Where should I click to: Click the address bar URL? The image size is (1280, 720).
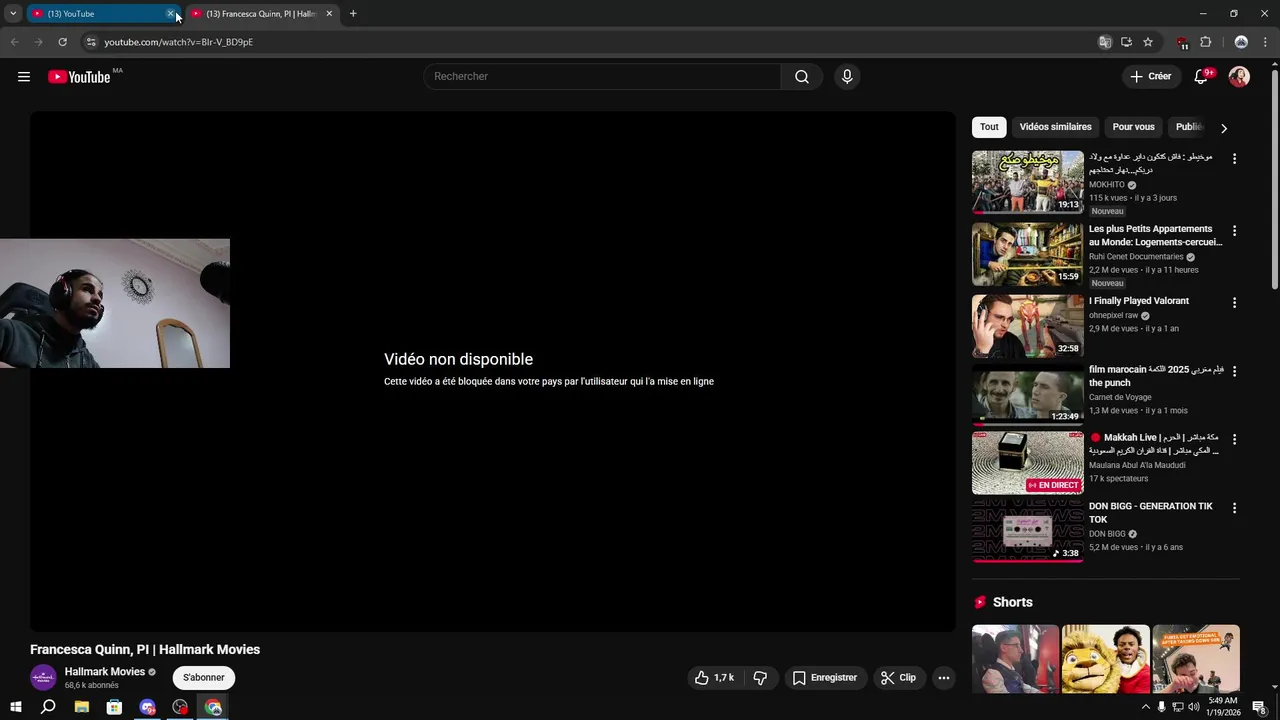coord(179,42)
